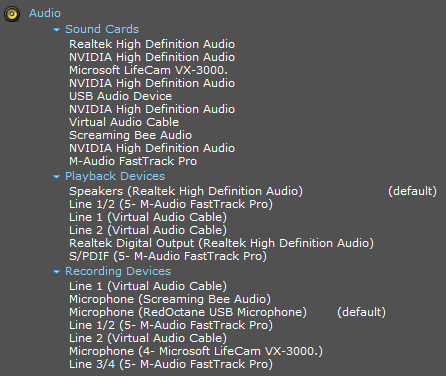Click the Playback Devices heading
Image resolution: width=446 pixels, height=376 pixels.
pyautogui.click(x=115, y=176)
